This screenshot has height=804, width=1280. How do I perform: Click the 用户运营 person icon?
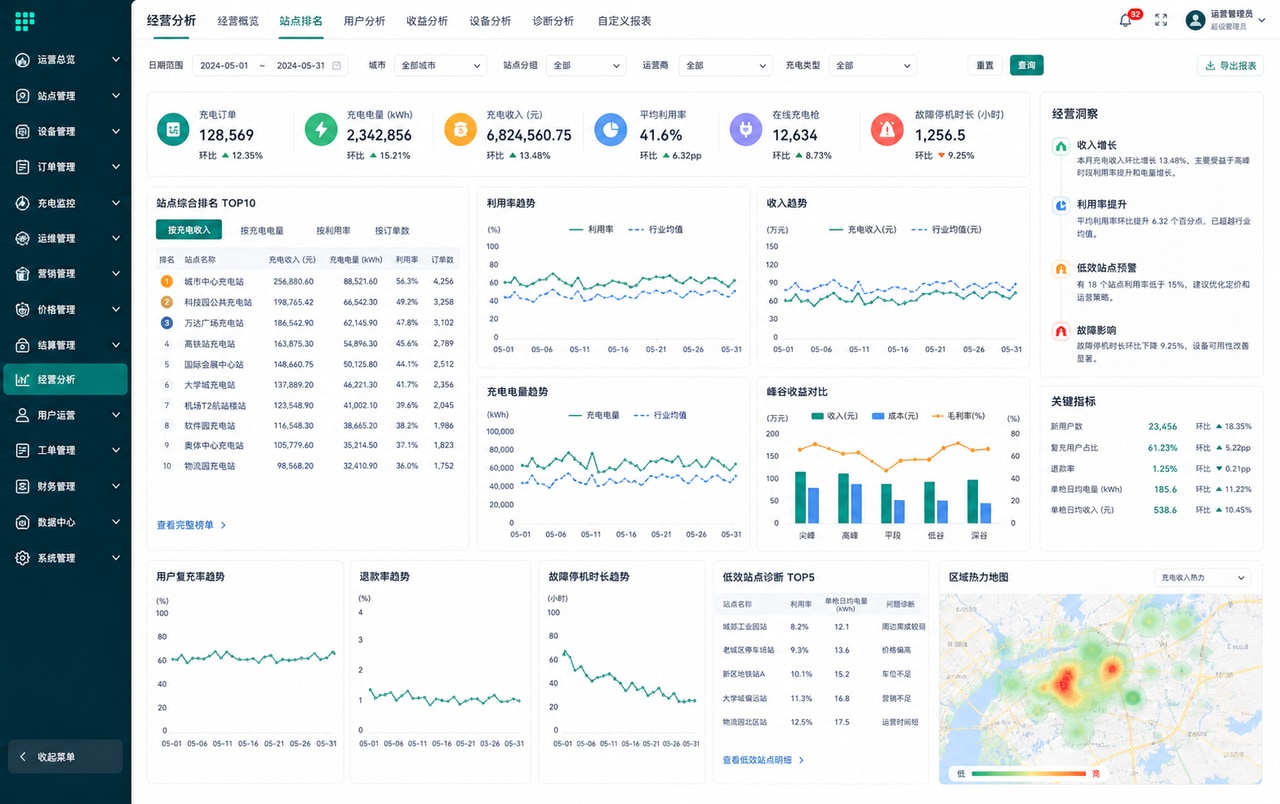pos(23,415)
